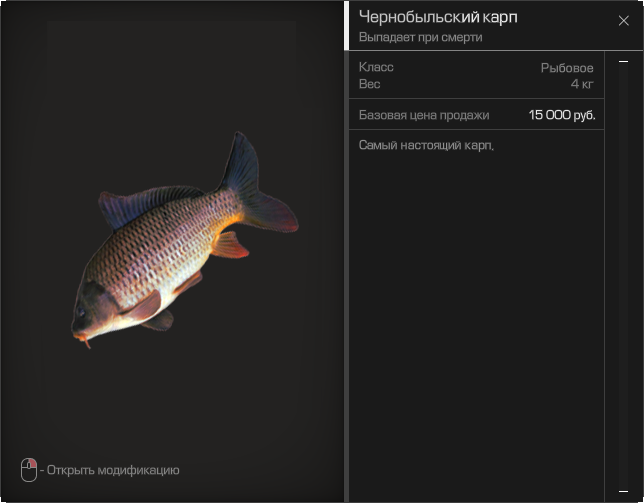
Task: Click the 'Вес' property label
Action: click(369, 84)
